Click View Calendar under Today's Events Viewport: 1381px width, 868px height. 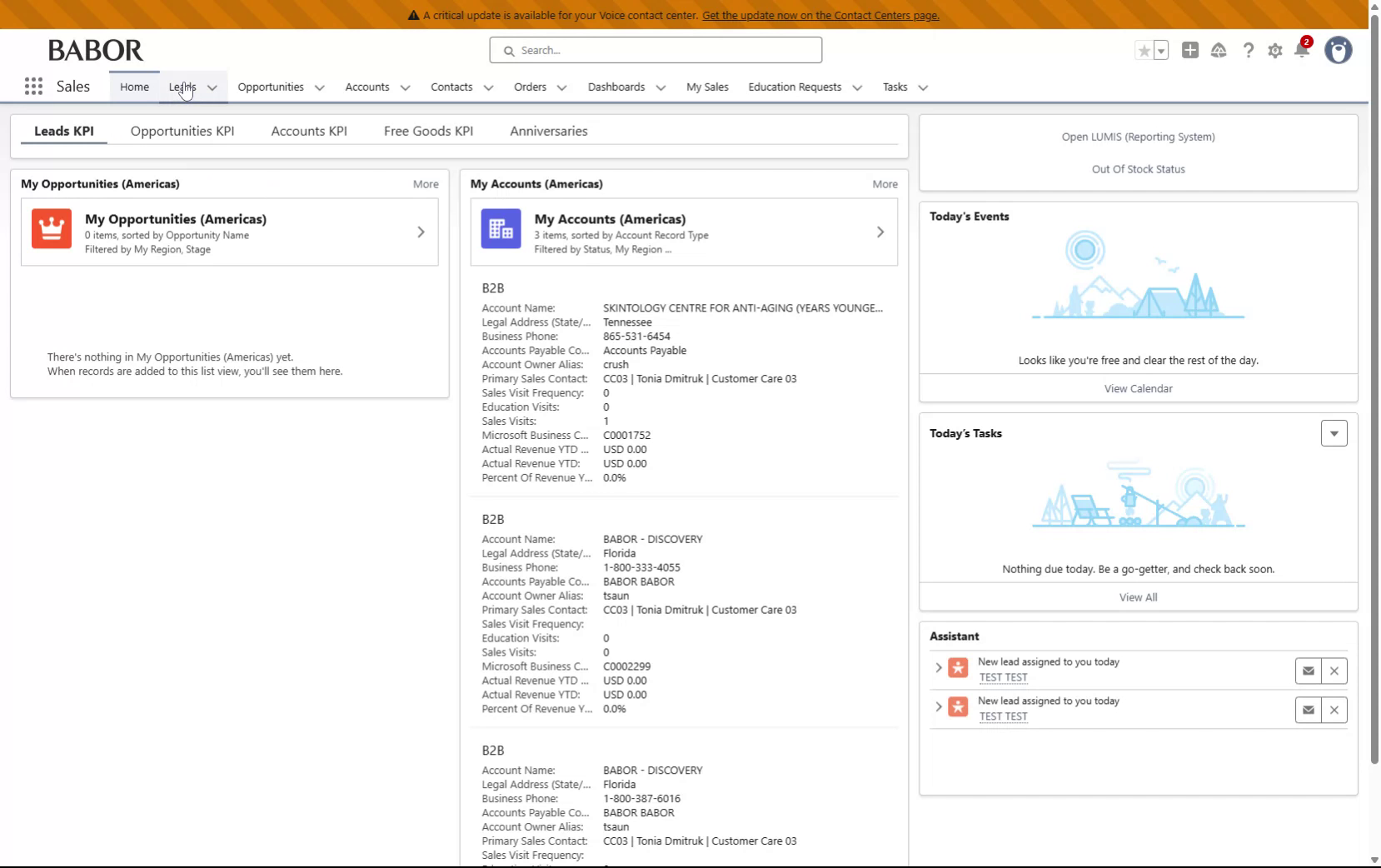(x=1138, y=388)
